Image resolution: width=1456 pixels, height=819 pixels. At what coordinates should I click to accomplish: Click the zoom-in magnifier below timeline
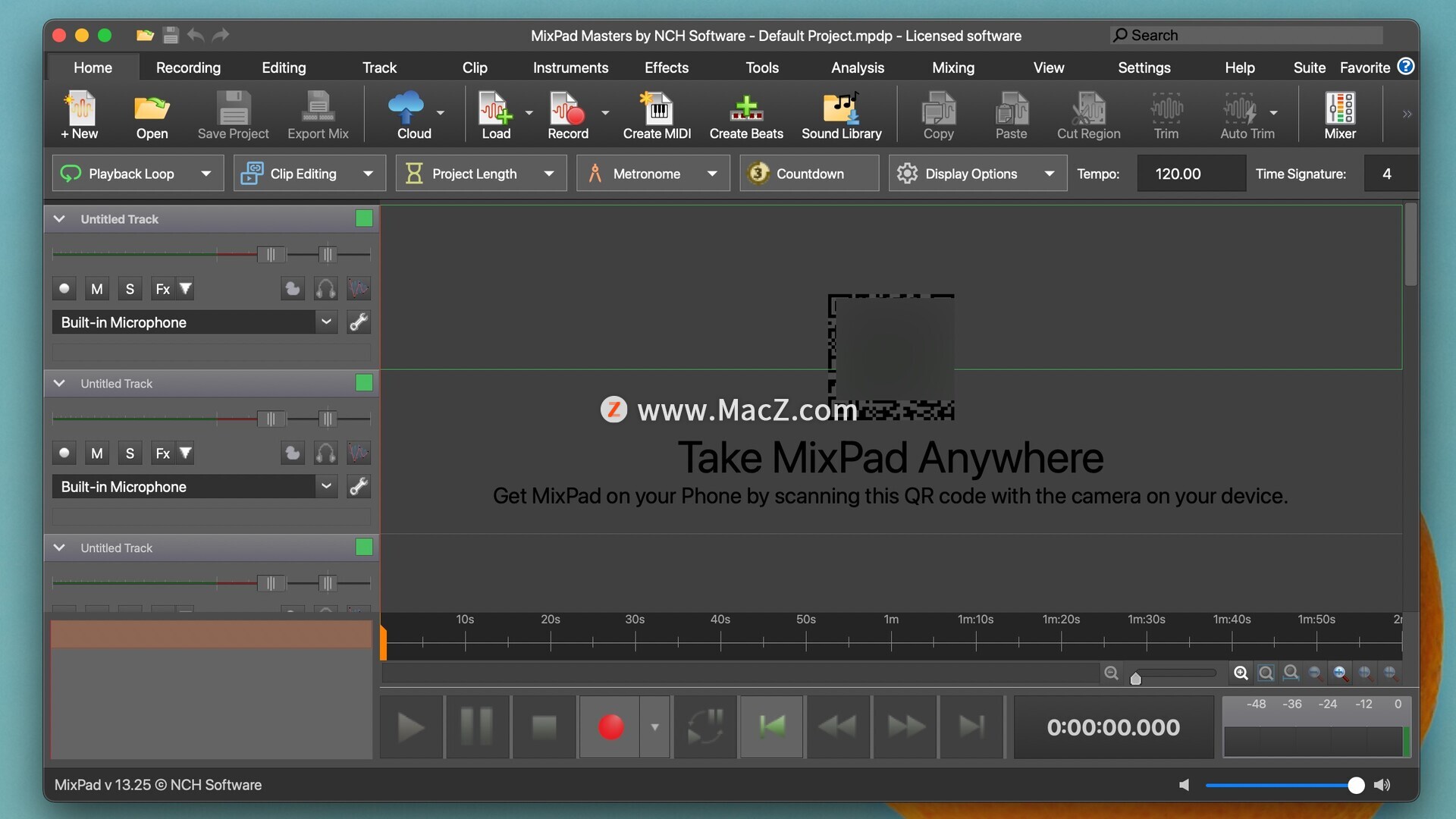[x=1241, y=673]
